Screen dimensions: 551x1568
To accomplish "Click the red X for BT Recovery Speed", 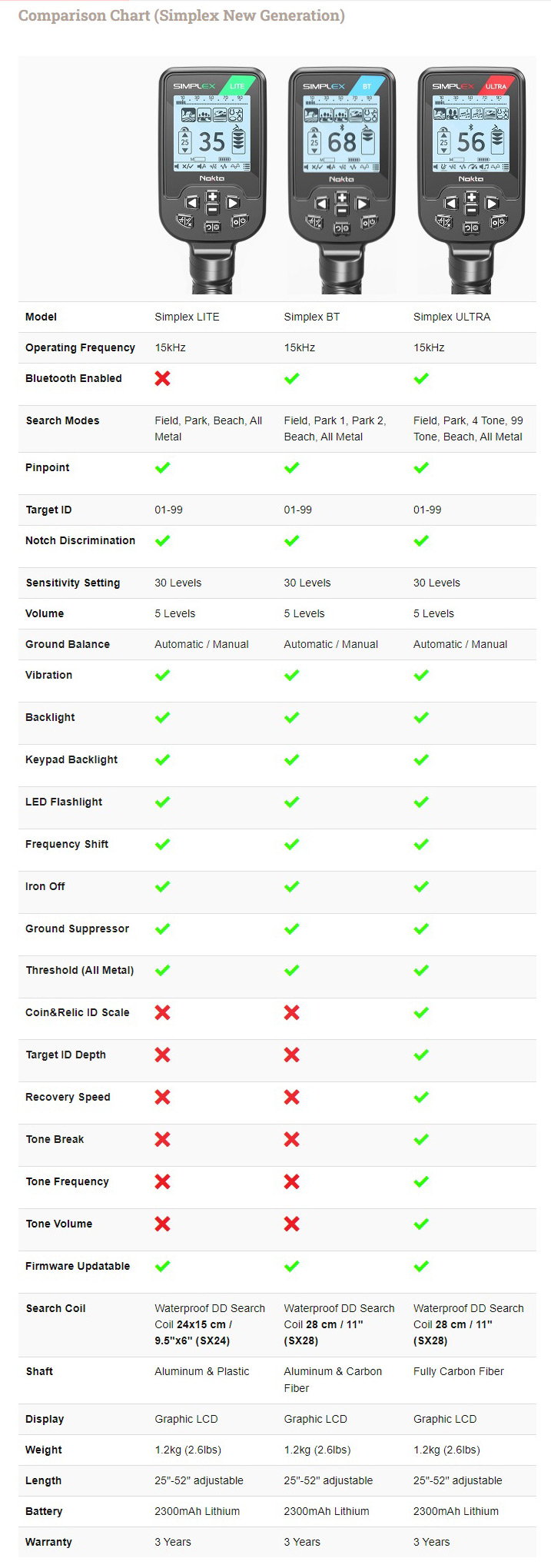I will tap(291, 1097).
